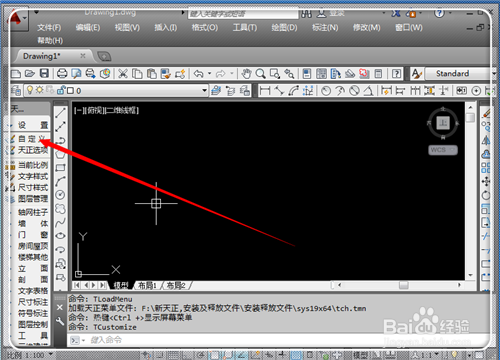Select the Polygon draw tool
This screenshot has height=360, width=500.
(60, 154)
